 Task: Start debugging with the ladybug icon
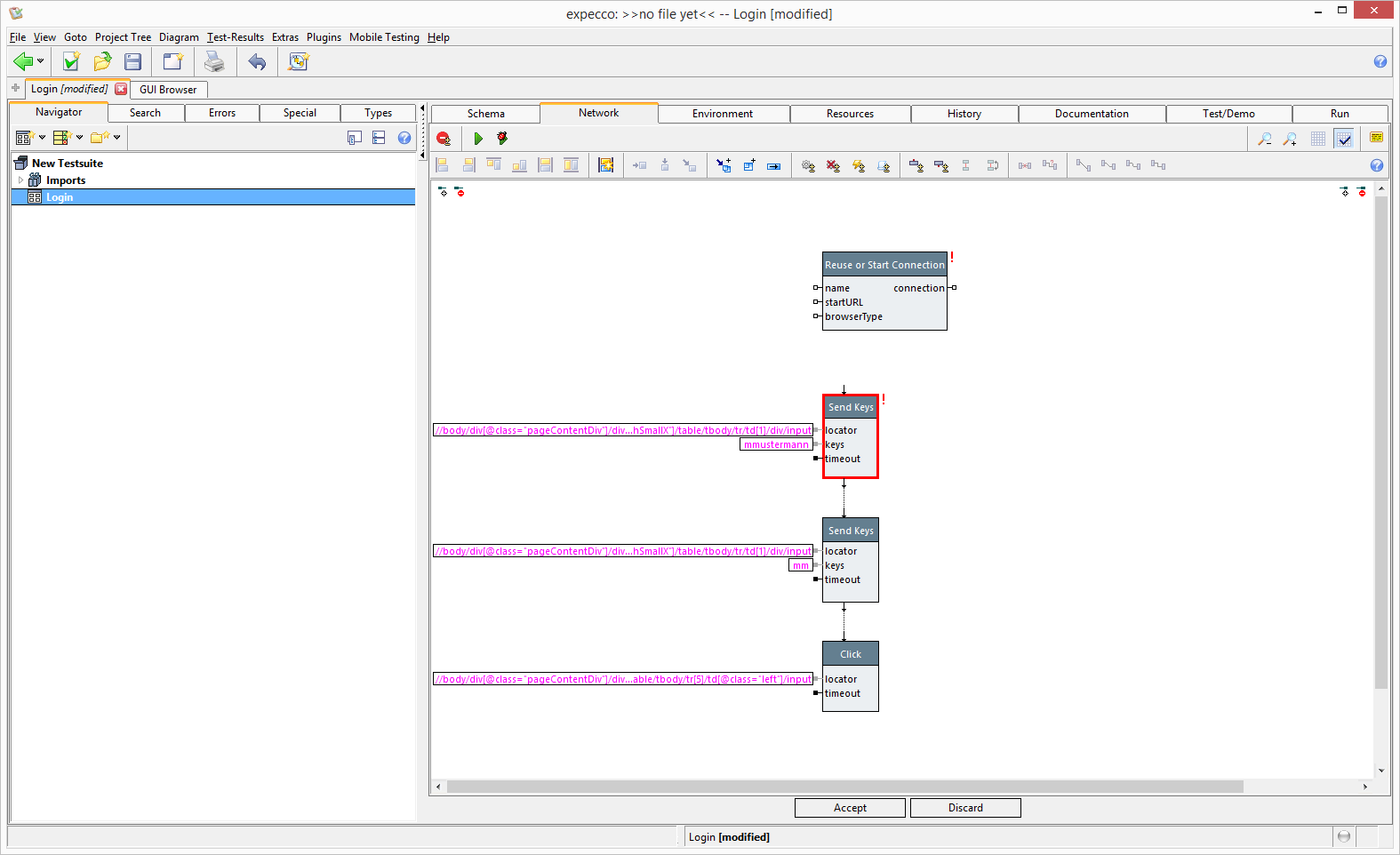[x=502, y=139]
